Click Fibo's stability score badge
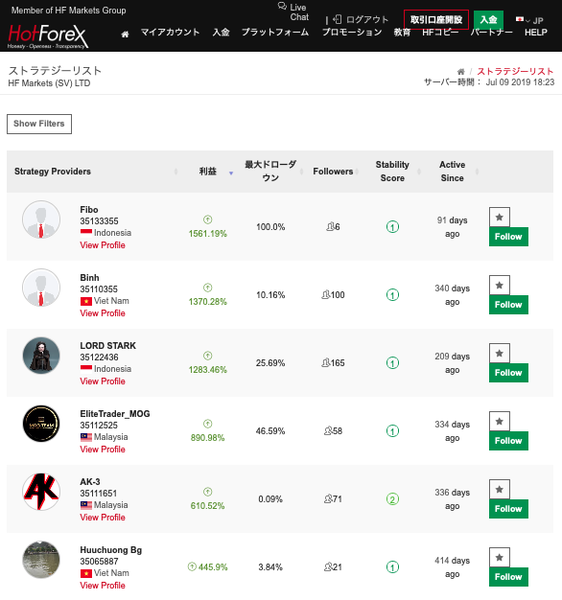 [392, 227]
